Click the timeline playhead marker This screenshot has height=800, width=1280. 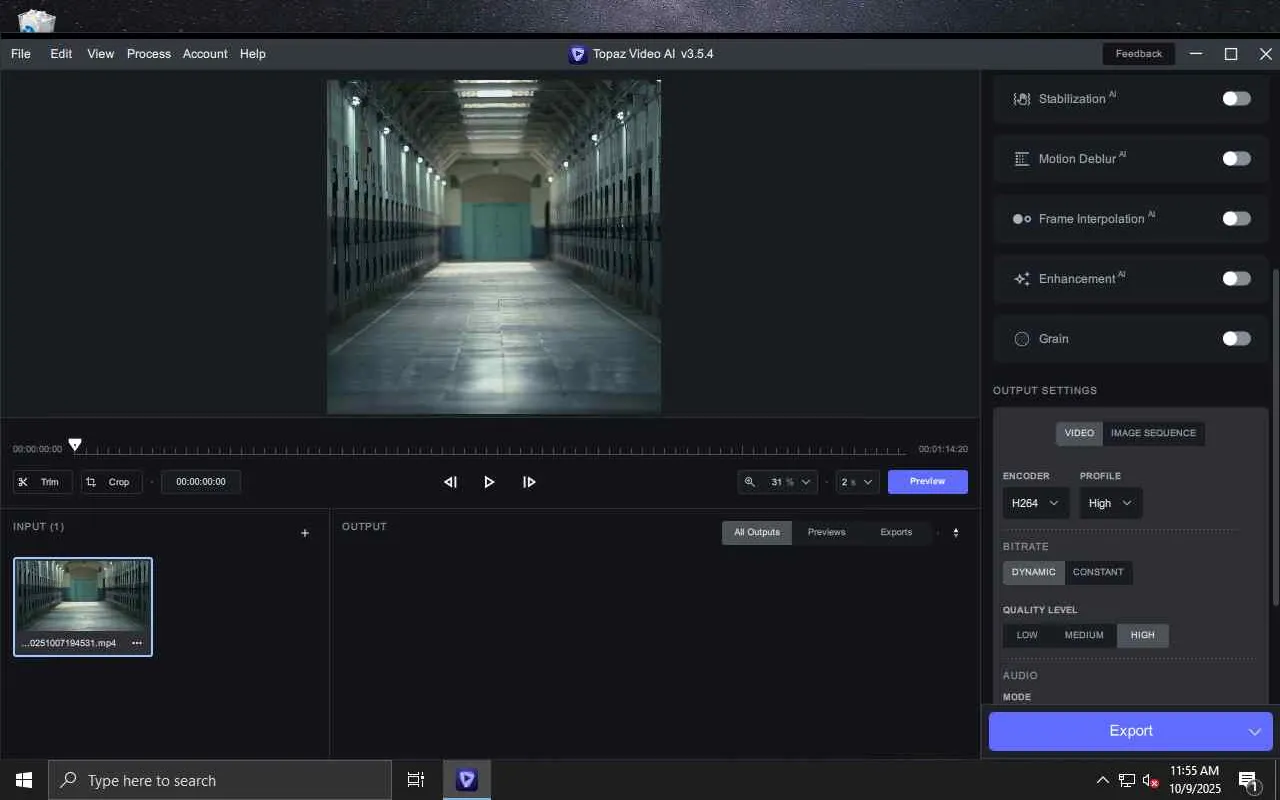[75, 445]
